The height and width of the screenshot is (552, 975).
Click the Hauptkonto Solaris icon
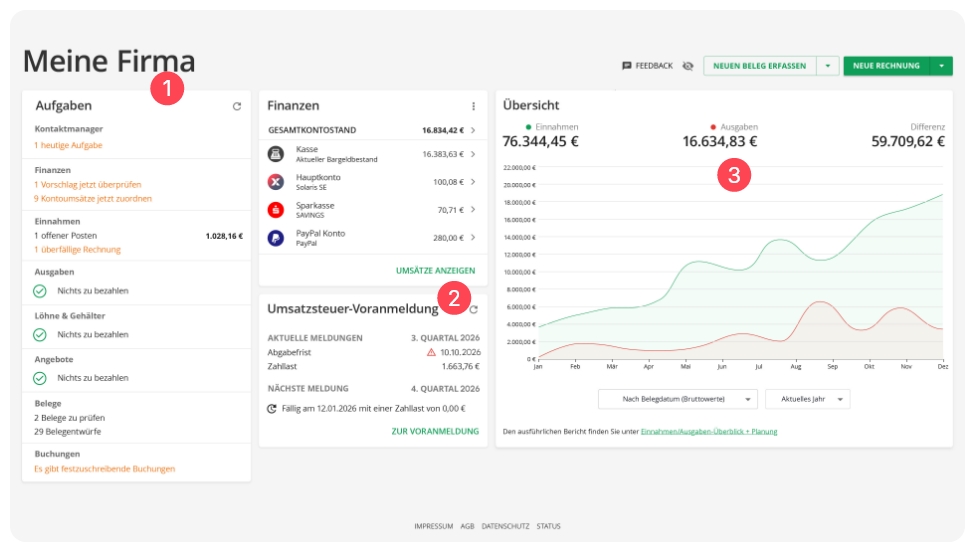pos(276,182)
